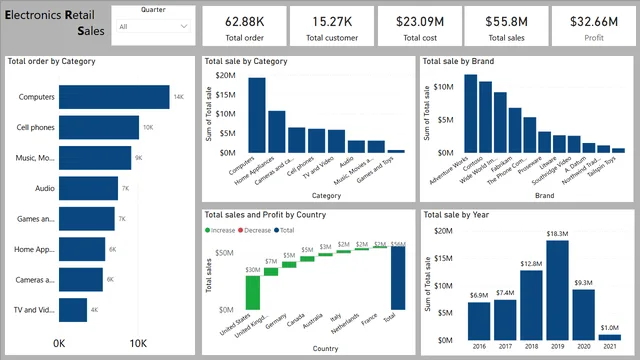Select the 2019 column showing $18.3M

pyautogui.click(x=557, y=290)
